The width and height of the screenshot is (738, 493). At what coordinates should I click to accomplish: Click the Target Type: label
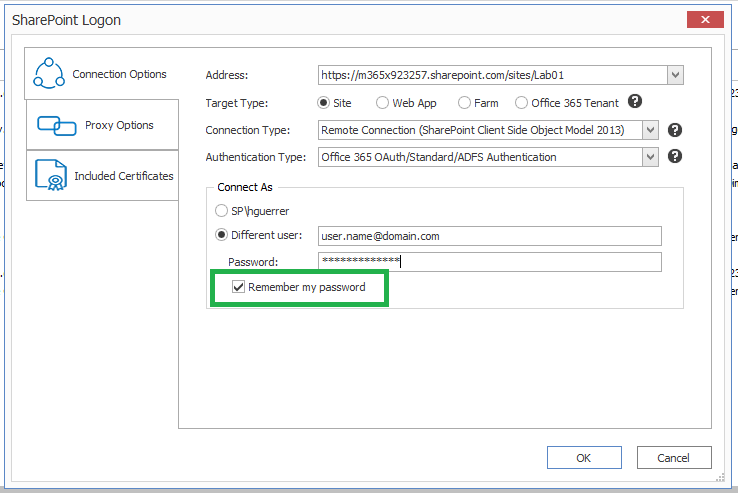point(236,103)
